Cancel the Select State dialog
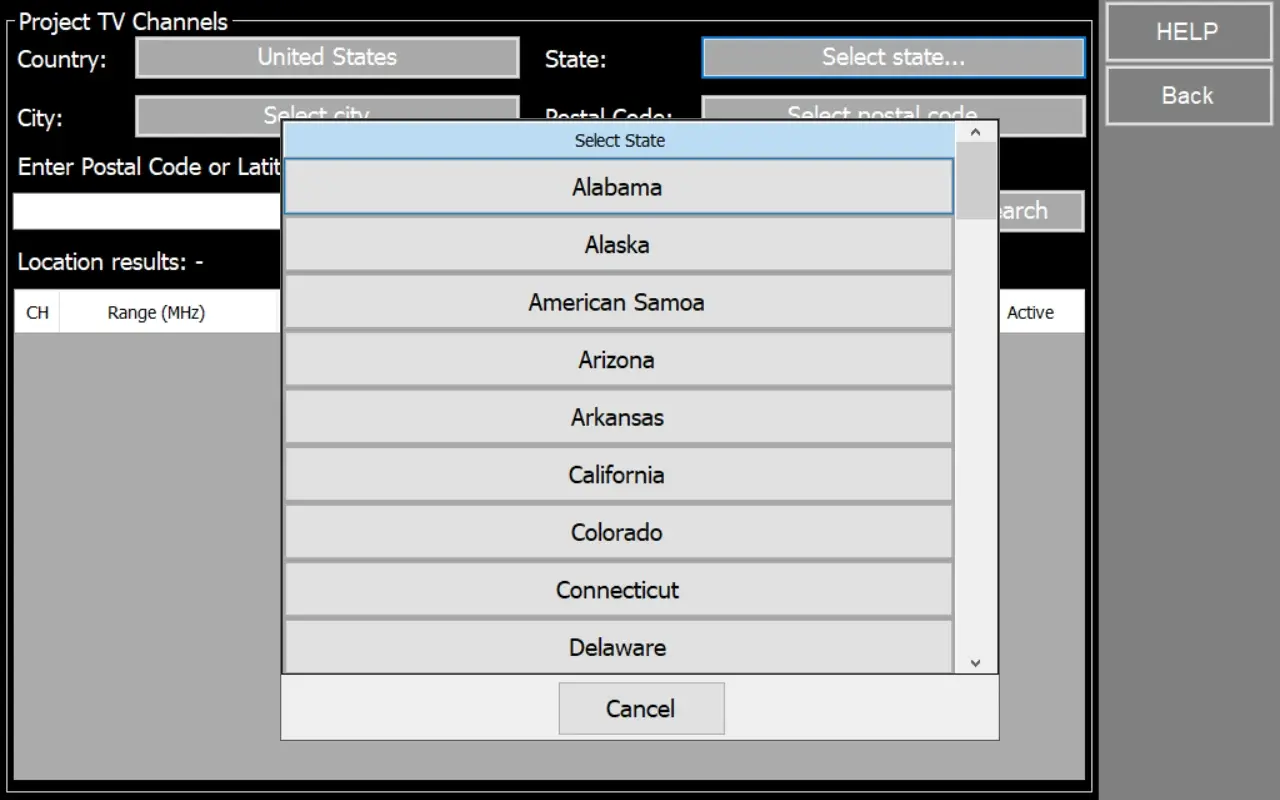This screenshot has width=1280, height=800. click(641, 709)
